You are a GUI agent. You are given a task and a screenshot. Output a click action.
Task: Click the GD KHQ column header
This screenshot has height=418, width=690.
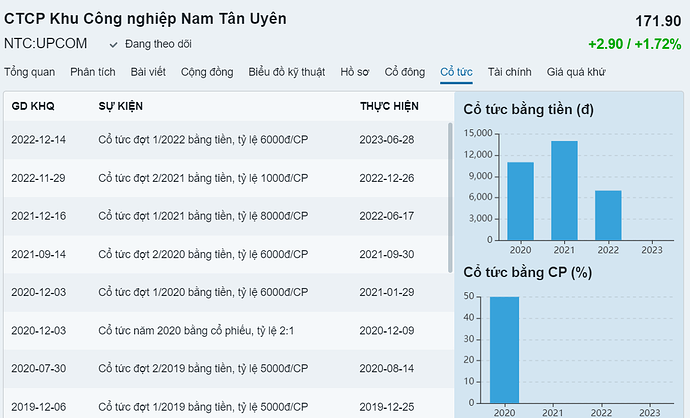pyautogui.click(x=33, y=106)
